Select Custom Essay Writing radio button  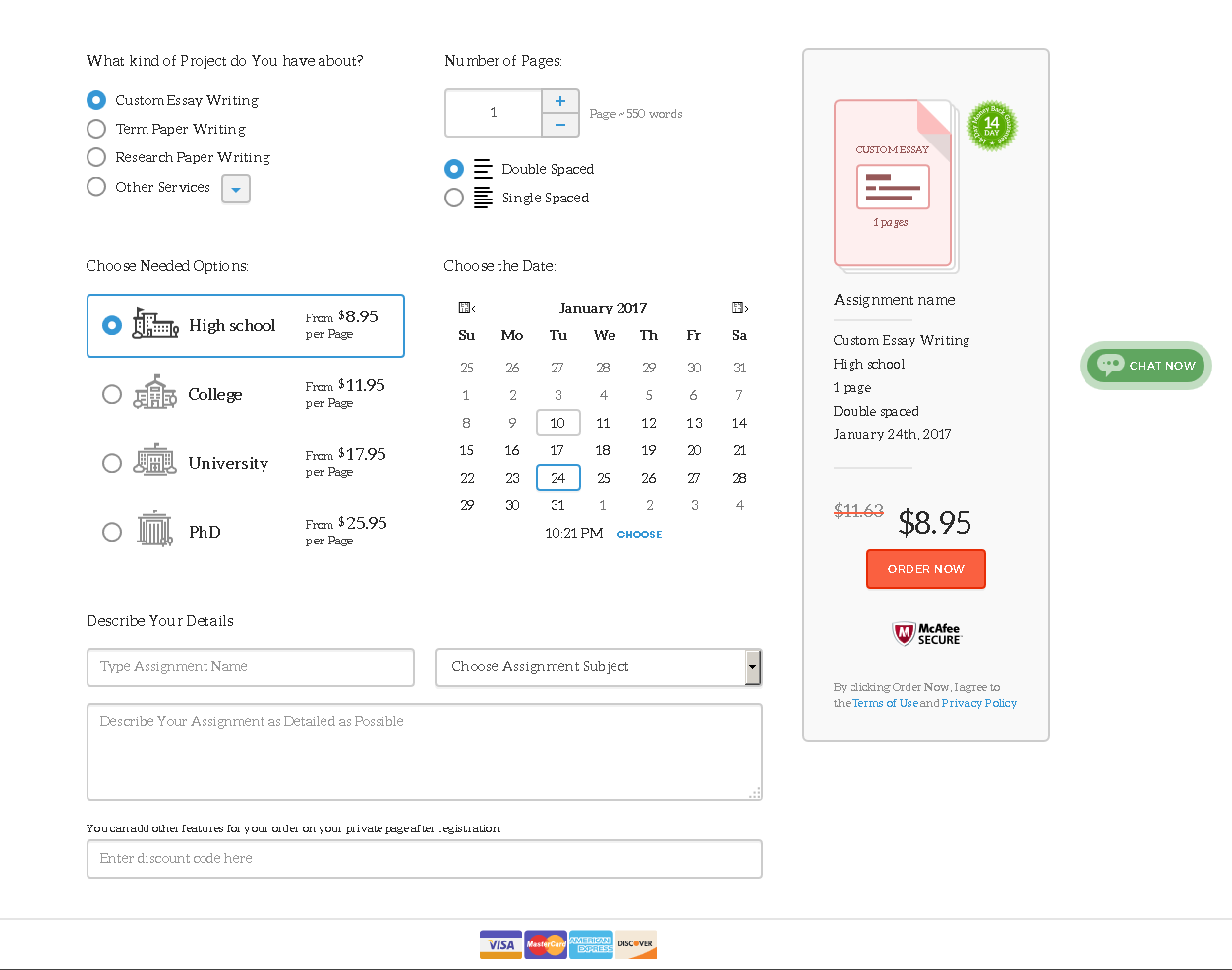pyautogui.click(x=96, y=100)
